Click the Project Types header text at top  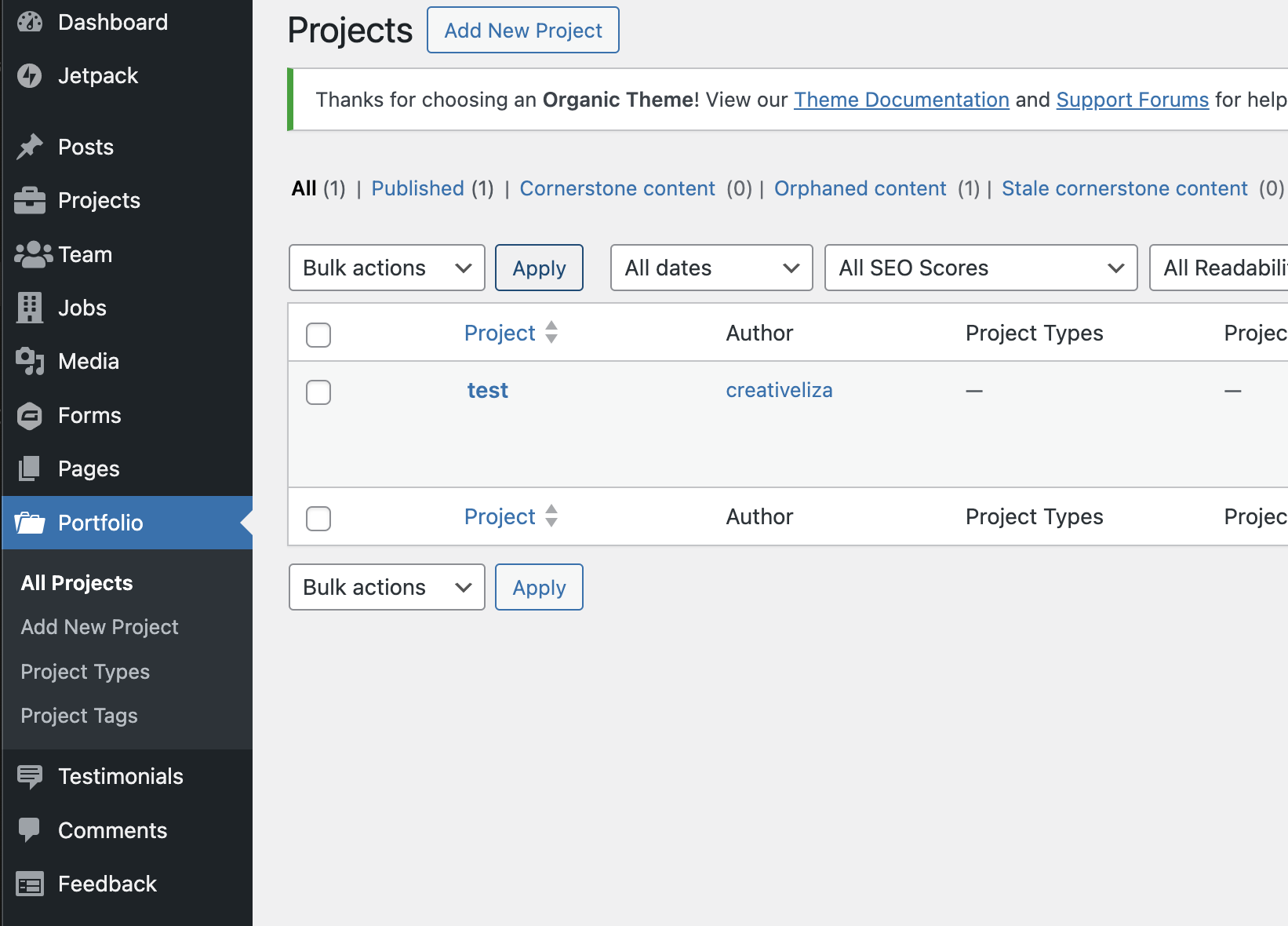point(1034,333)
